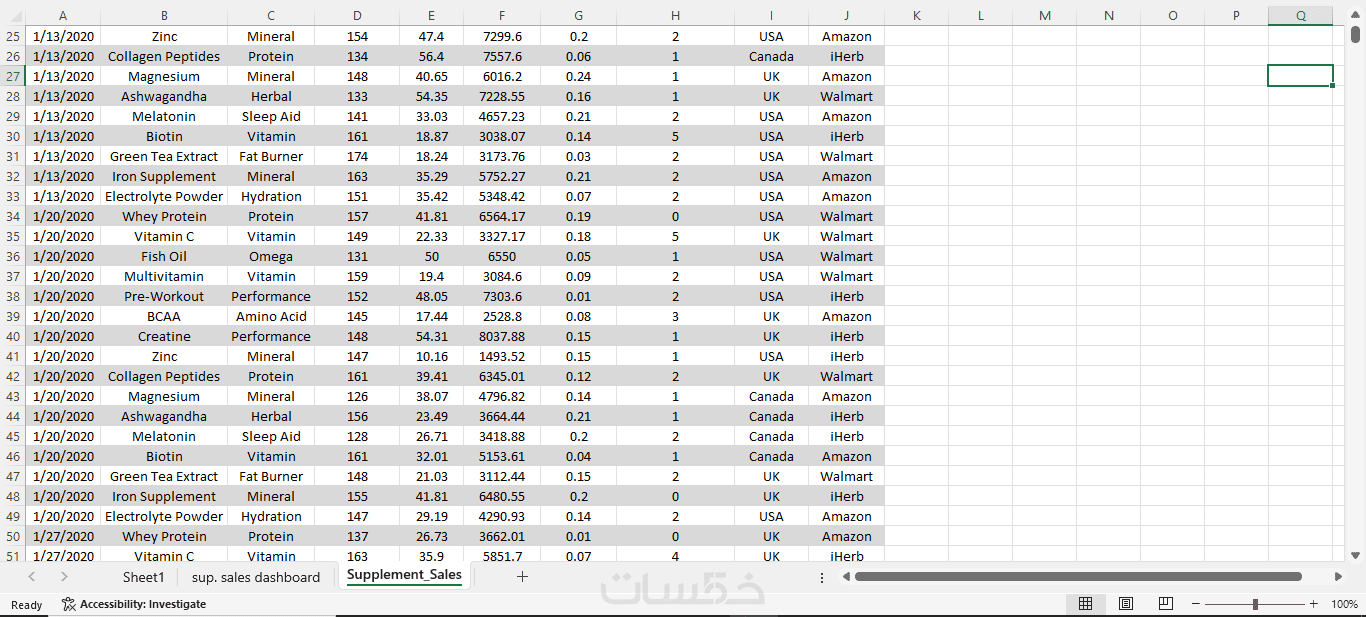Switch to Page Layout view icon
Screen dimensions: 1366x617
coord(1126,604)
